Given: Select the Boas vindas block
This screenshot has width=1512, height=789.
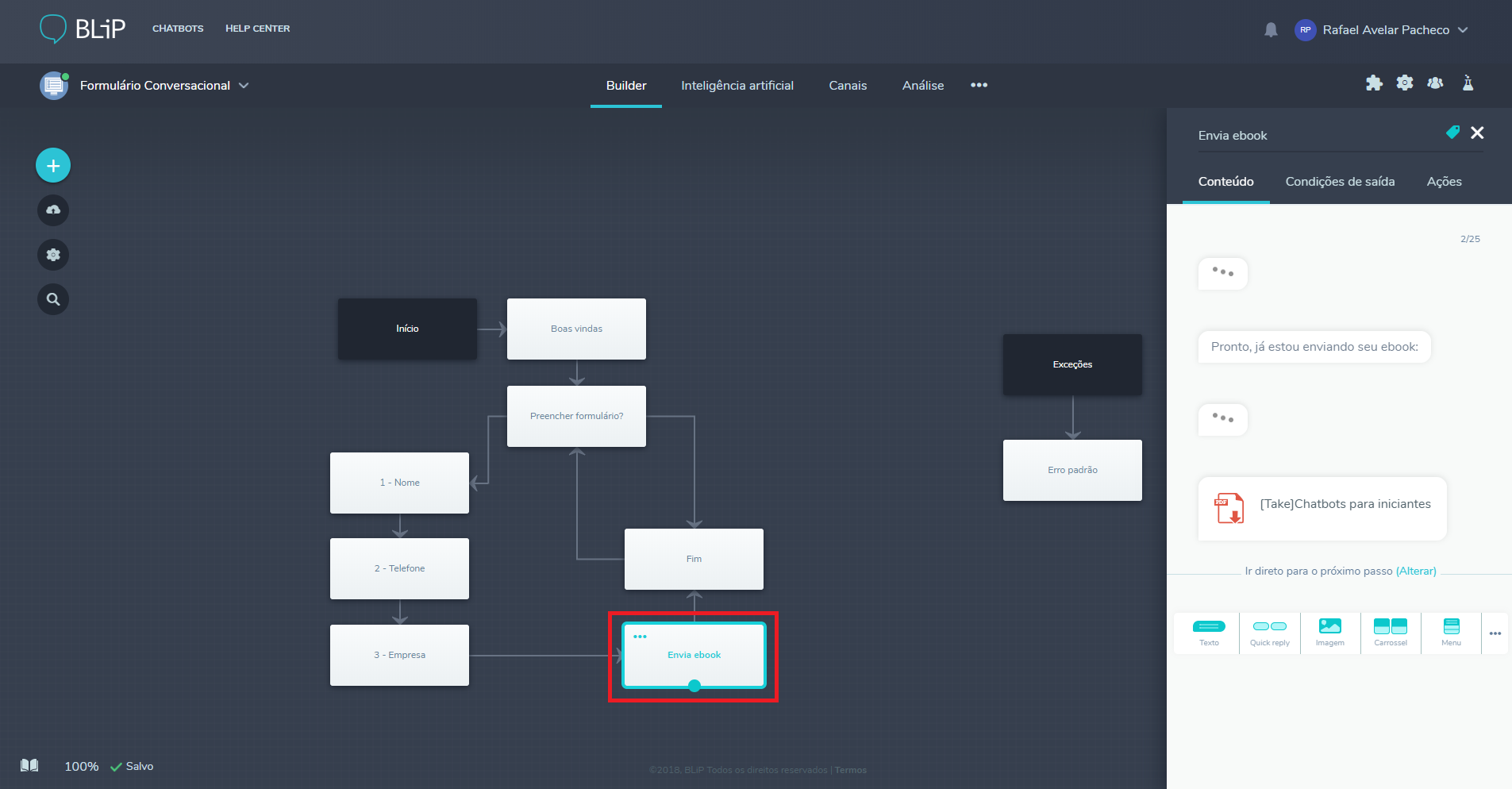Looking at the screenshot, I should pos(576,329).
